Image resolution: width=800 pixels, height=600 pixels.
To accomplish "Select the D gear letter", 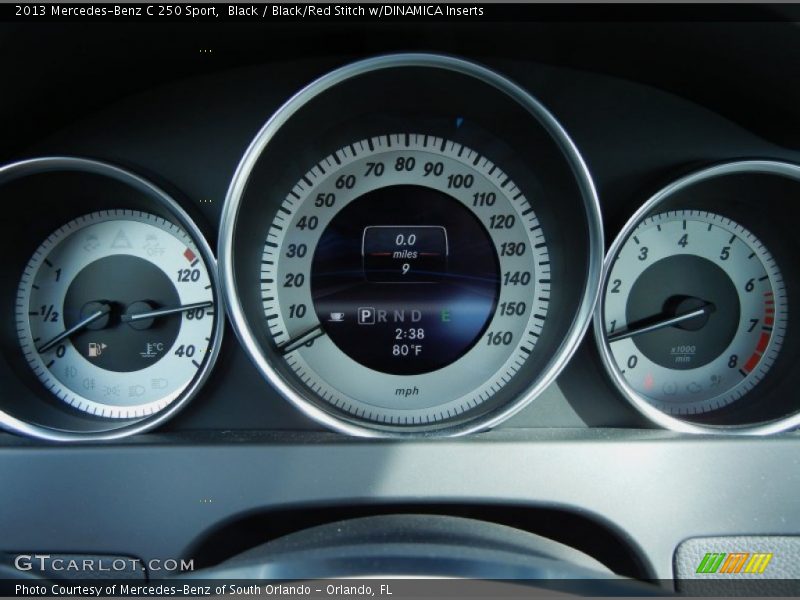I will point(418,316).
